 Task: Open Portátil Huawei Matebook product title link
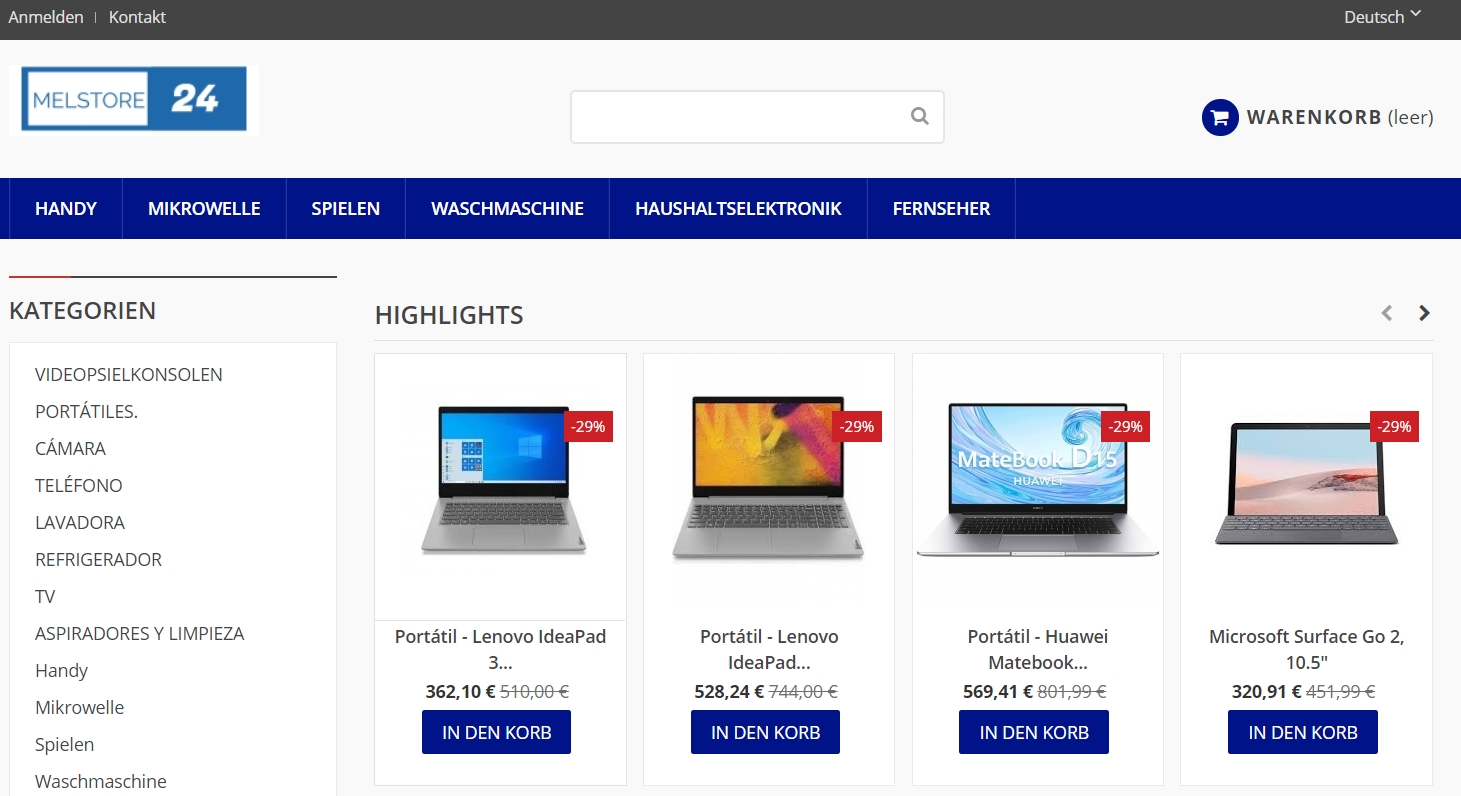1038,649
